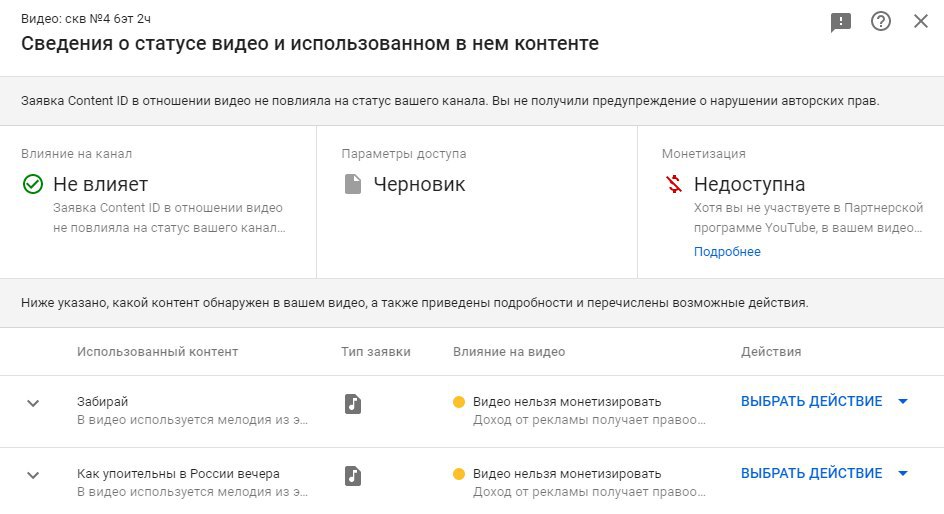
Task: Click the dialog heading Сведения о статусе видео
Action: click(x=310, y=43)
